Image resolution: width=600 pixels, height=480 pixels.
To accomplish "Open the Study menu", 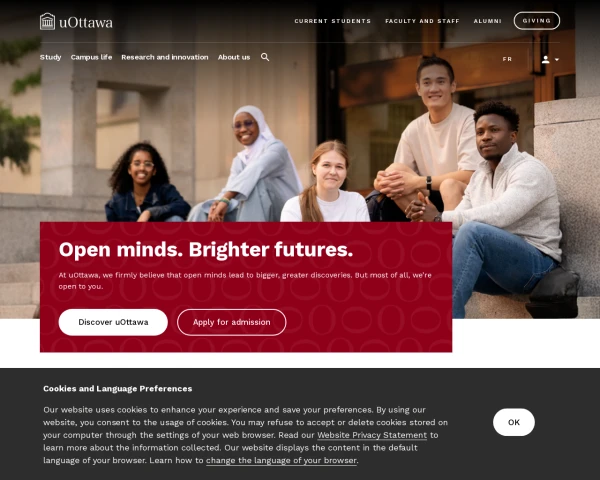I will click(x=51, y=57).
